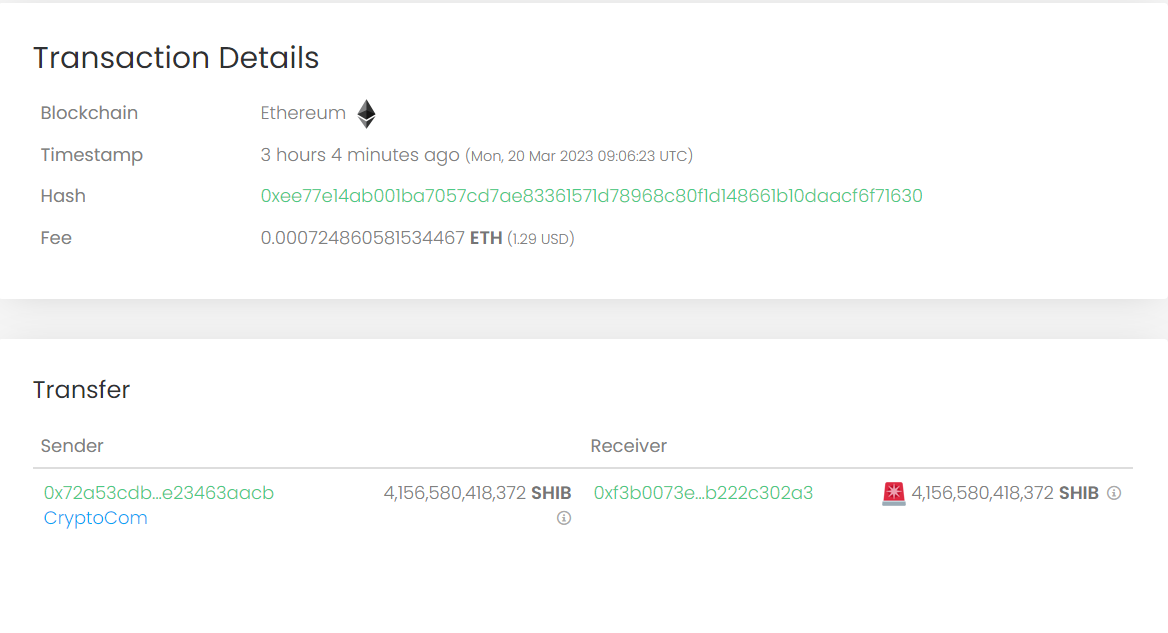Click the Ethereum diamond logo icon
The width and height of the screenshot is (1168, 633).
tap(367, 114)
